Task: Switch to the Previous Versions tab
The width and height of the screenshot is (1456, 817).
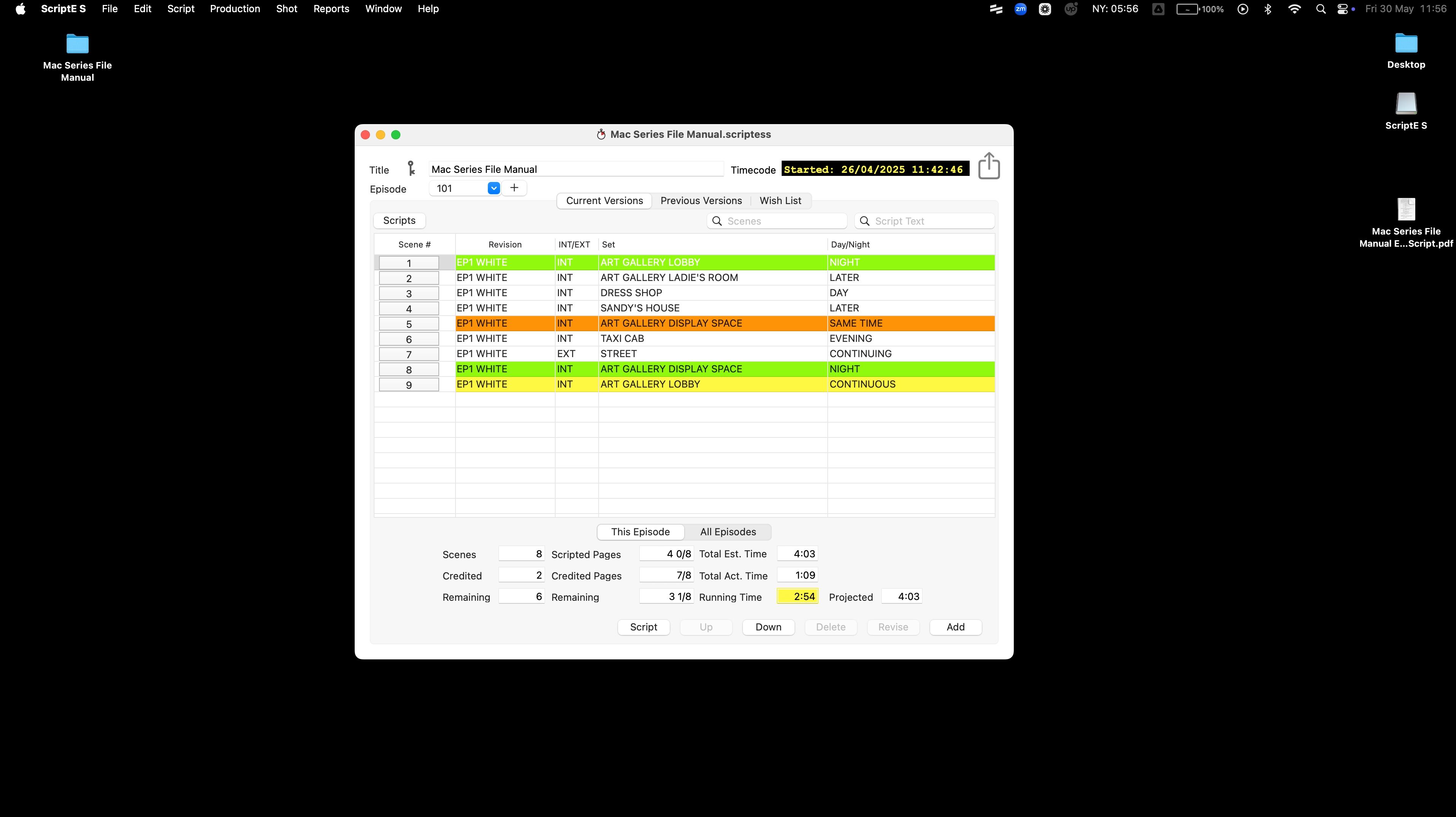Action: 701,201
